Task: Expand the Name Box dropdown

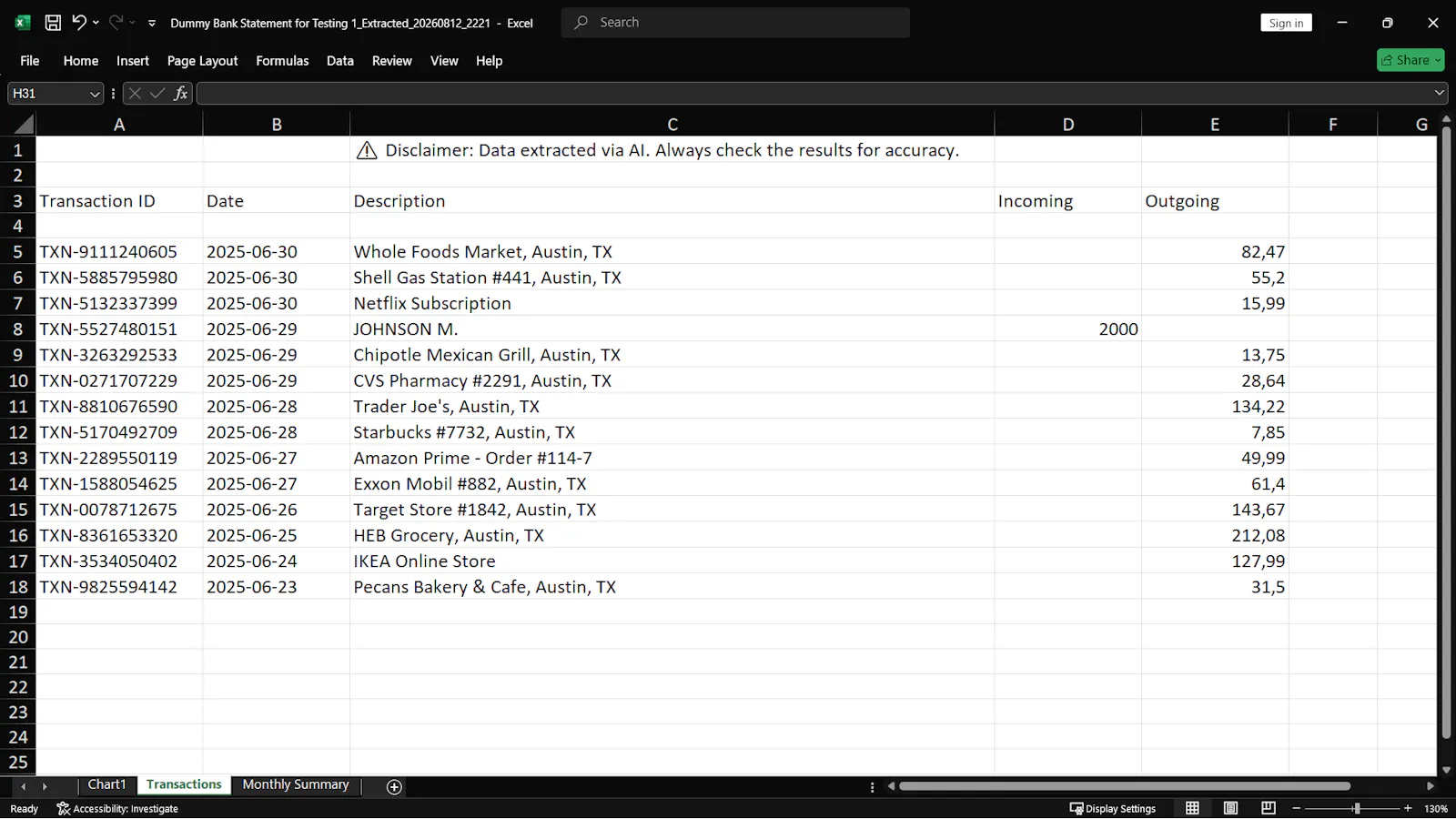Action: pos(94,94)
